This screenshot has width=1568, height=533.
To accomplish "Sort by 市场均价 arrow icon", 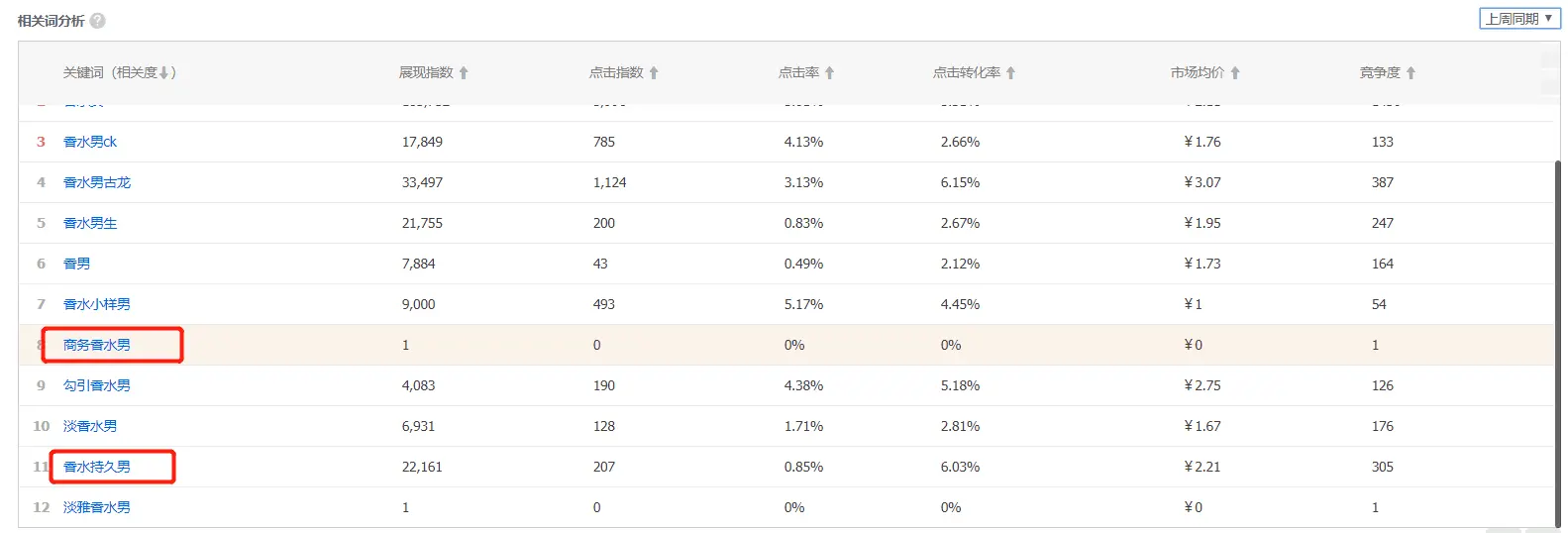I will click(1235, 72).
